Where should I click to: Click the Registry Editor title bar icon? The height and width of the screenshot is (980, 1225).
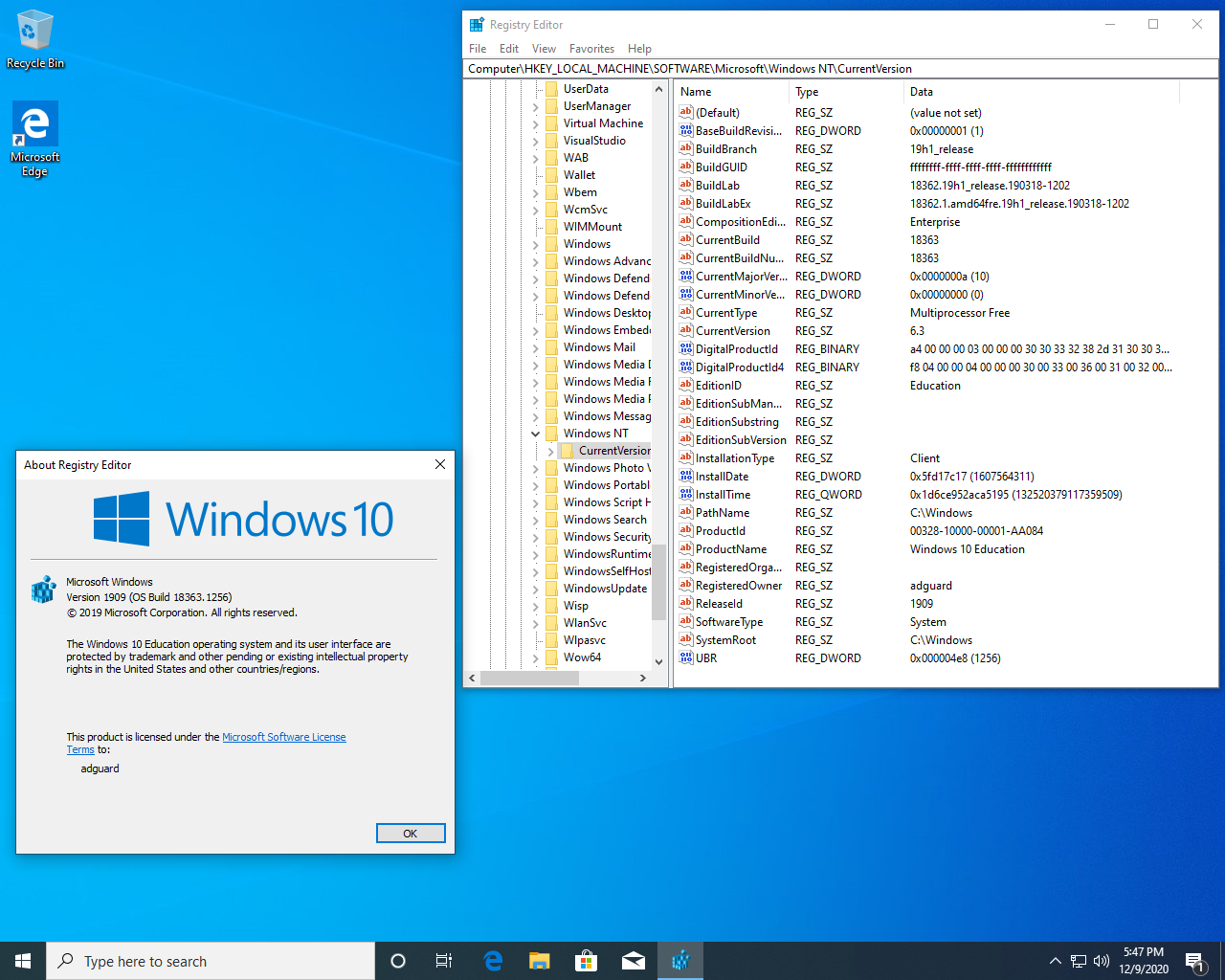tap(477, 25)
